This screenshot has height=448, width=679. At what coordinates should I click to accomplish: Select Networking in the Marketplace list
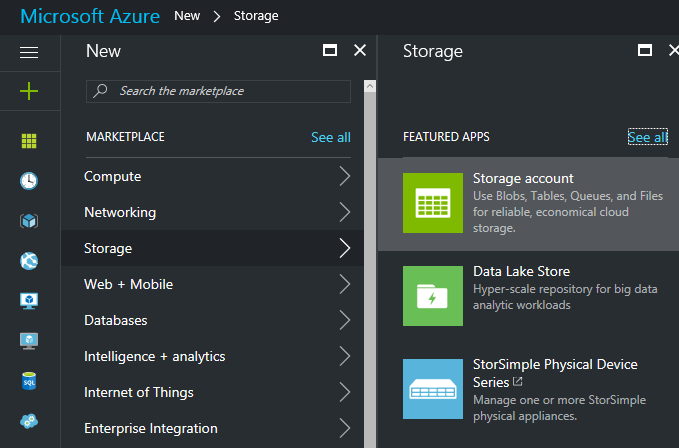coord(120,213)
